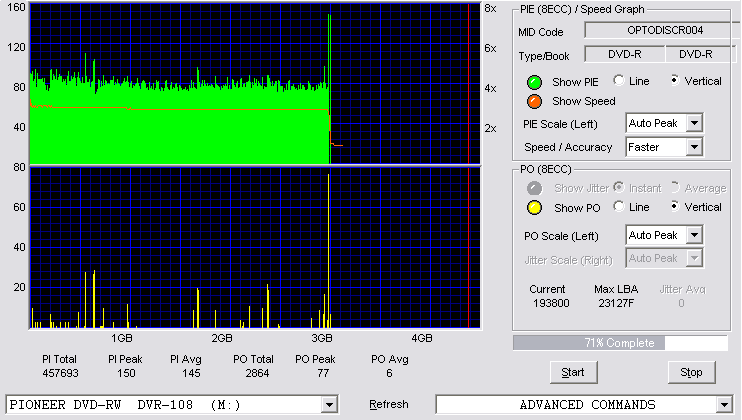Open the ADVANCED COMMANDS dropdown
The width and height of the screenshot is (742, 420).
724,405
